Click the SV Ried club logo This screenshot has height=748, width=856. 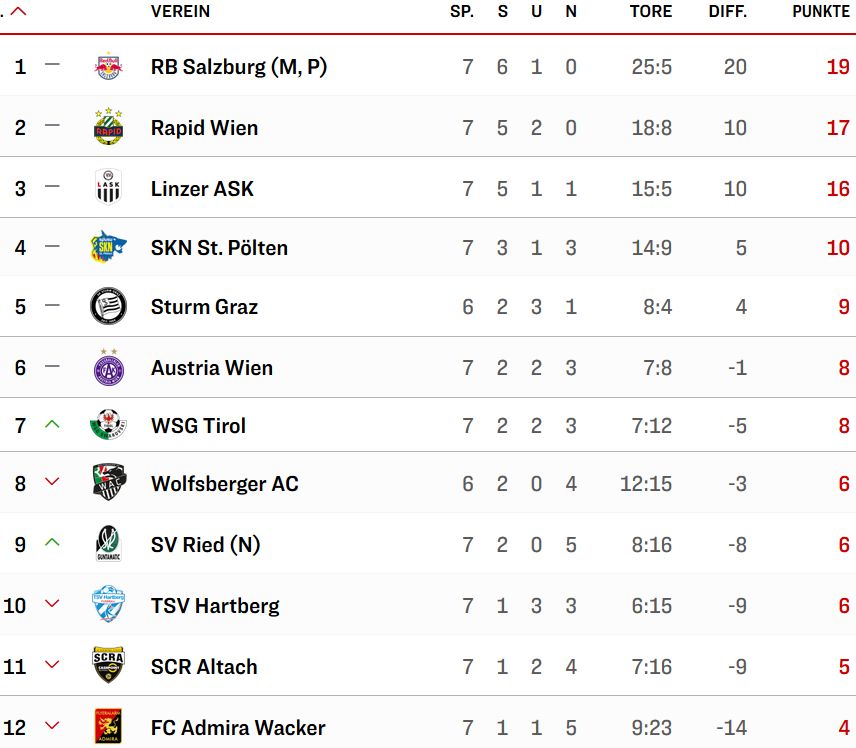tap(108, 544)
